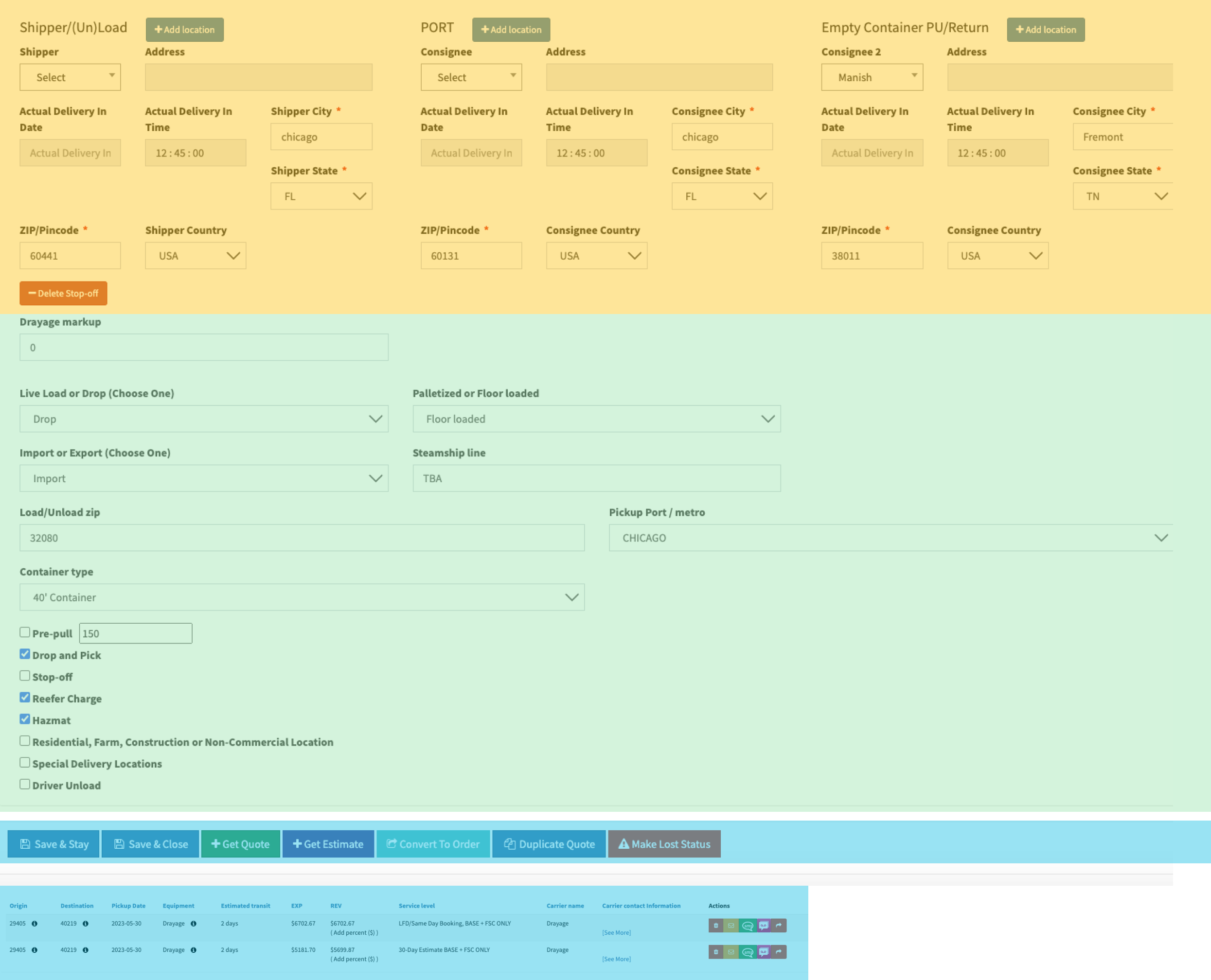This screenshot has width=1211, height=980.
Task: Expand the Pickup Port / metro dropdown
Action: pos(890,538)
